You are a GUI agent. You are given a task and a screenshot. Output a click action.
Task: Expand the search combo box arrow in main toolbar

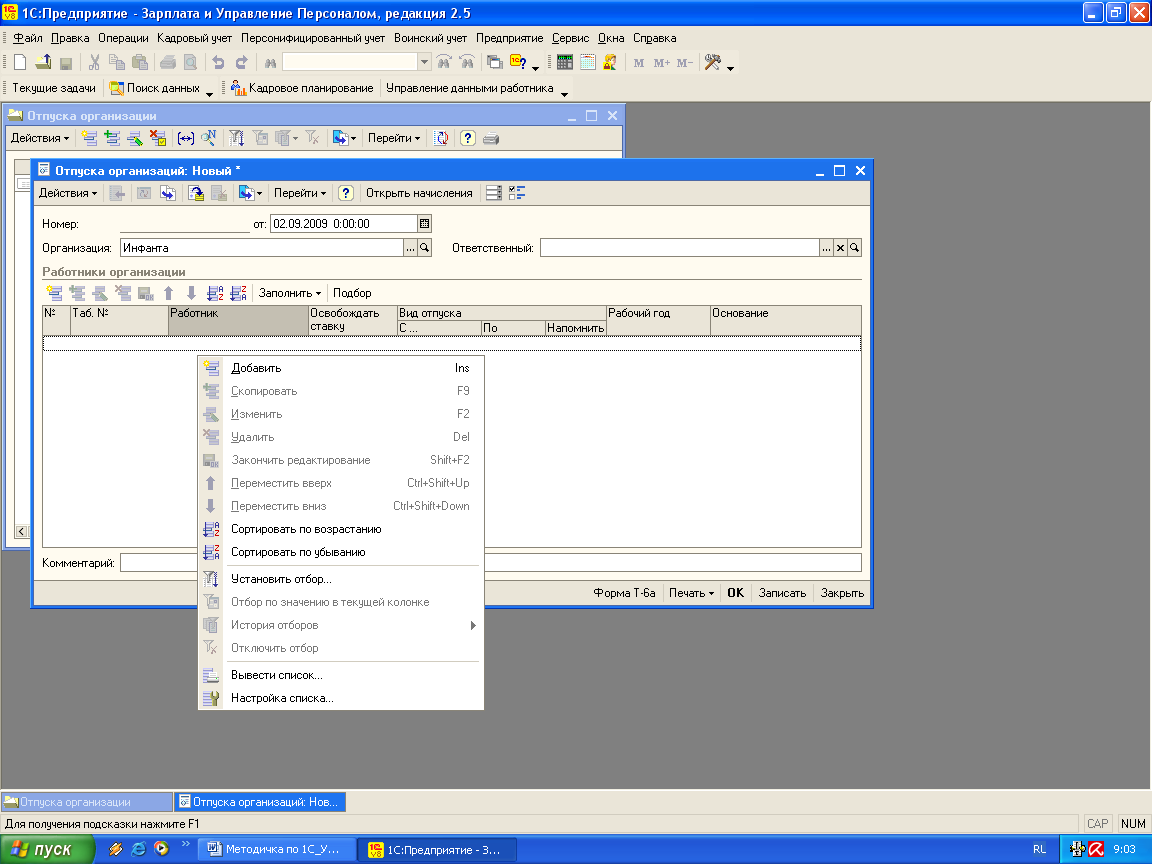pyautogui.click(x=424, y=62)
